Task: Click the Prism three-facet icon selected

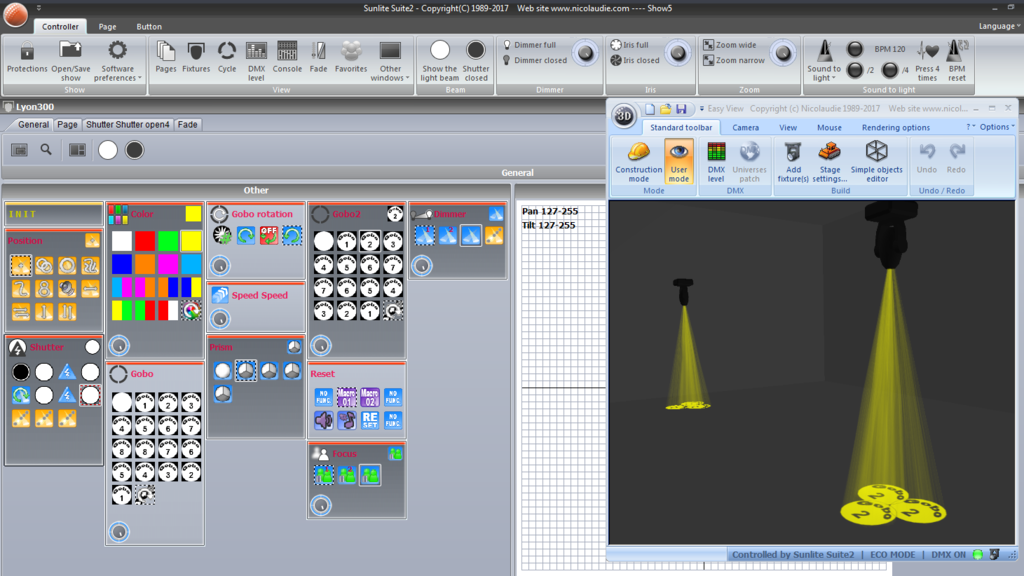Action: click(x=246, y=371)
